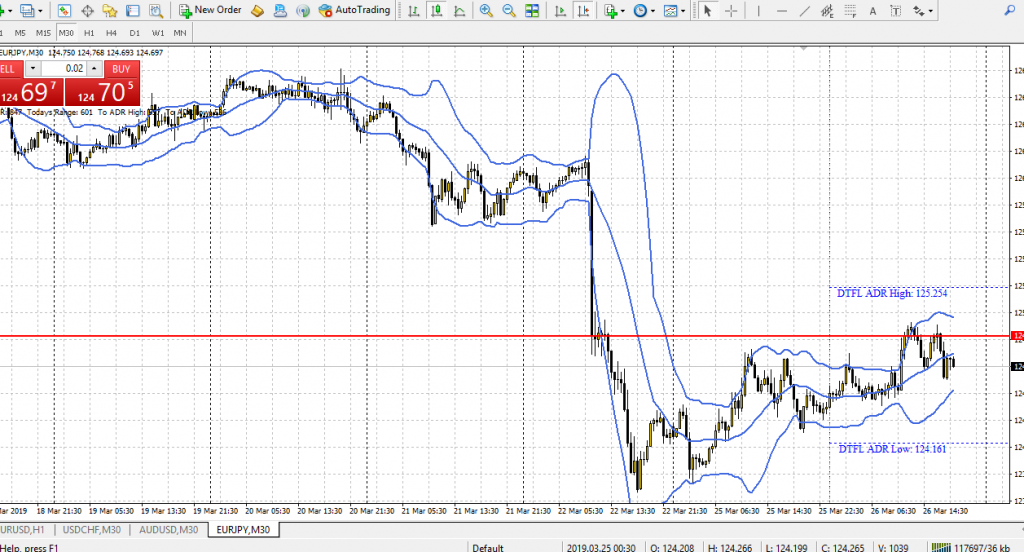
Task: Show the Navigator panel (folder with star)
Action: click(x=110, y=10)
